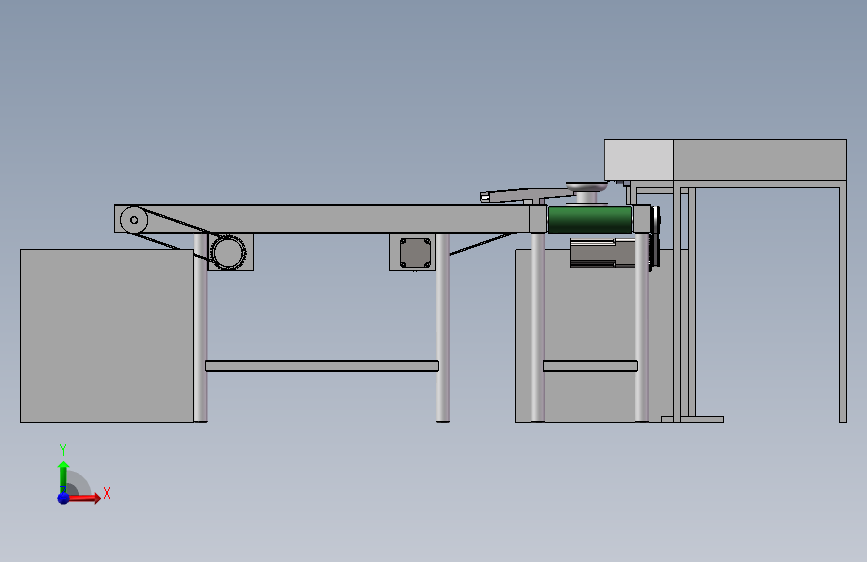The height and width of the screenshot is (562, 867).
Task: Select the large gray block beside conveyor's left legs
Action: 107,336
